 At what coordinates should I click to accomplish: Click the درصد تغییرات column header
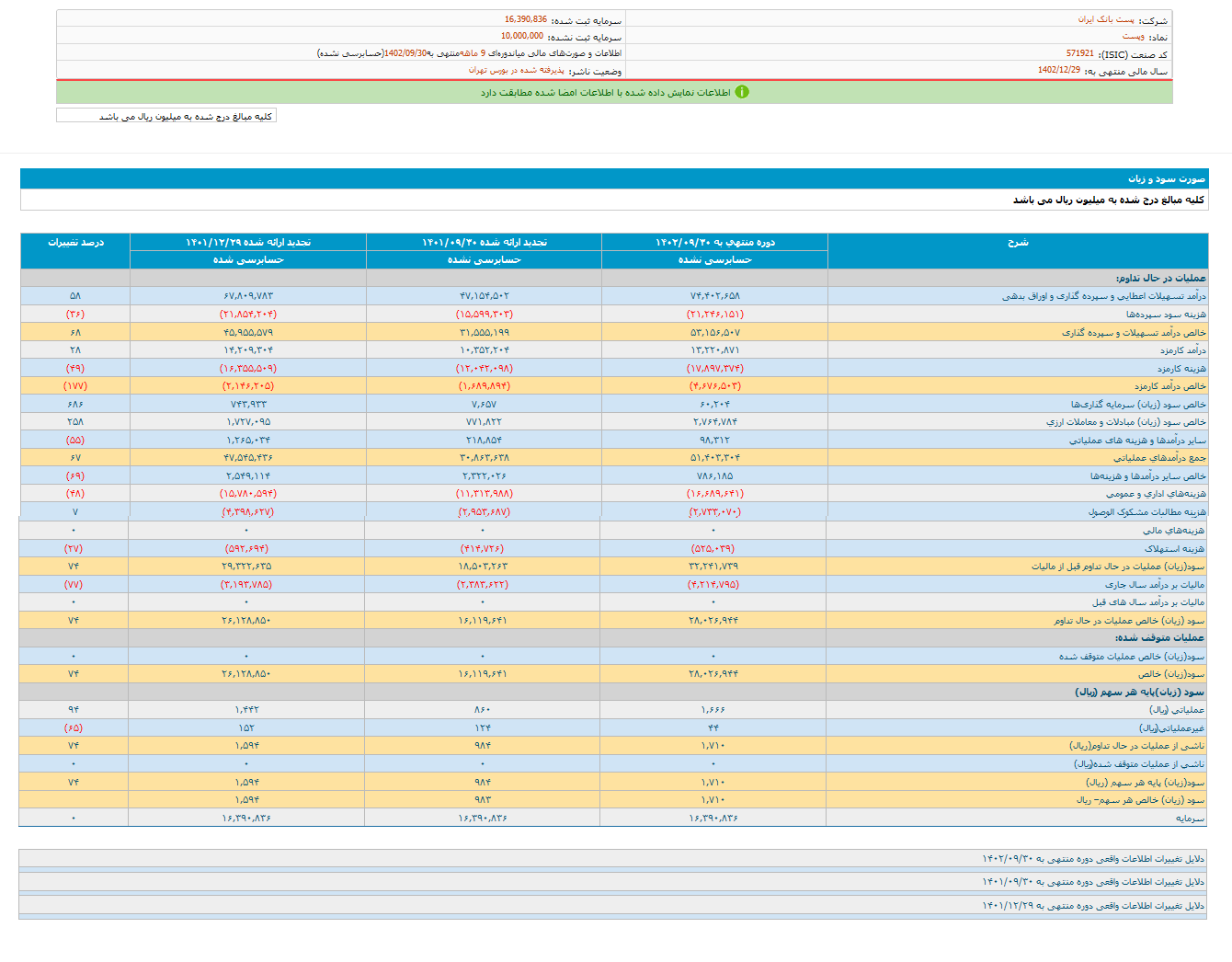click(75, 242)
